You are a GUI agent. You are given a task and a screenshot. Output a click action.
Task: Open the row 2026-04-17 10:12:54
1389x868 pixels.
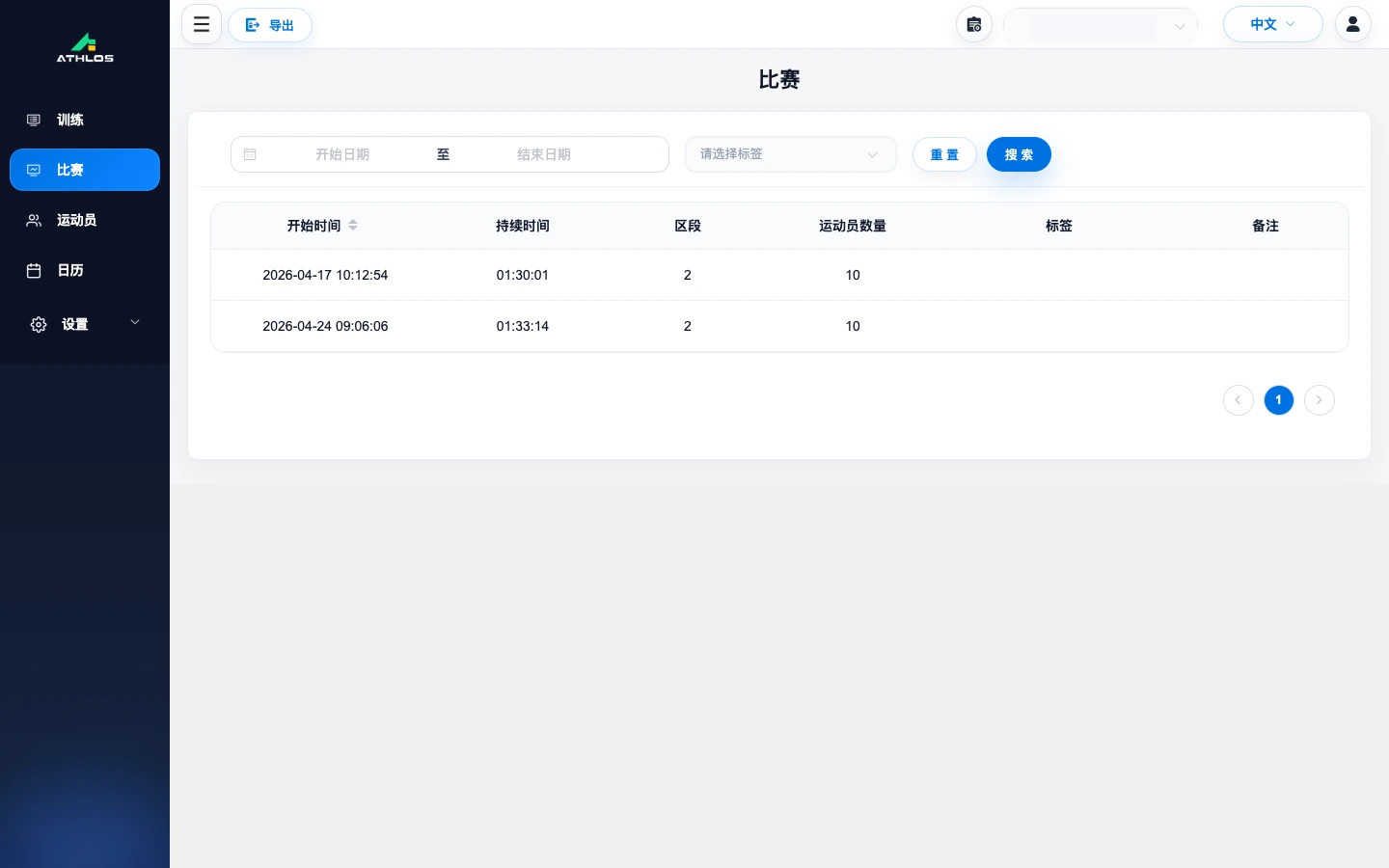click(779, 275)
